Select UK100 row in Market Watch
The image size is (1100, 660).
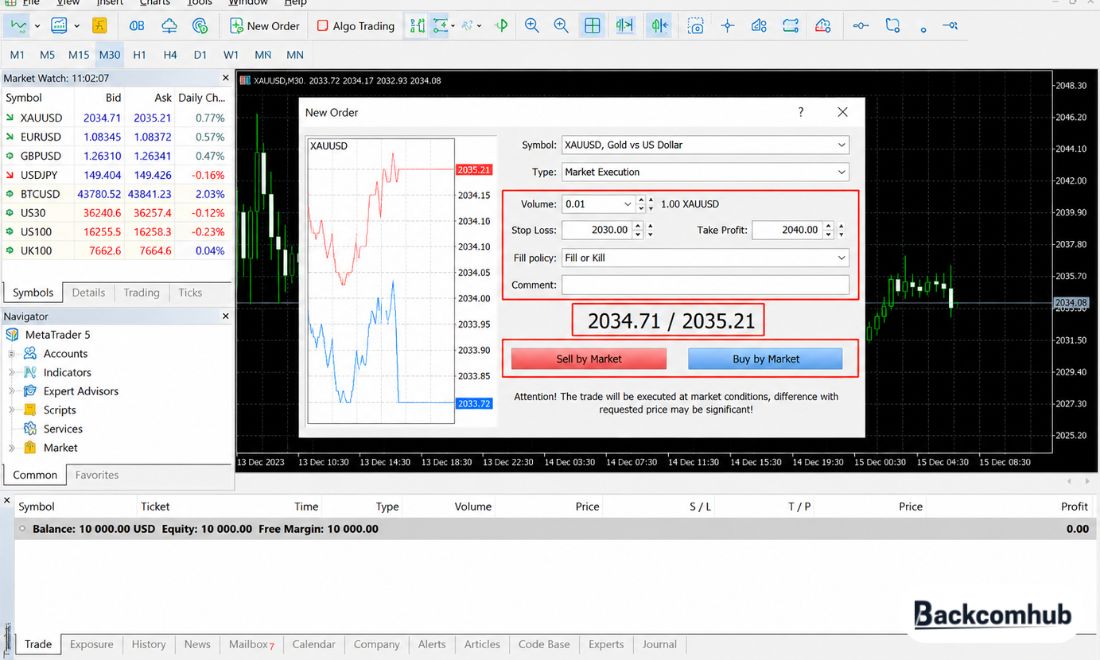(x=116, y=250)
